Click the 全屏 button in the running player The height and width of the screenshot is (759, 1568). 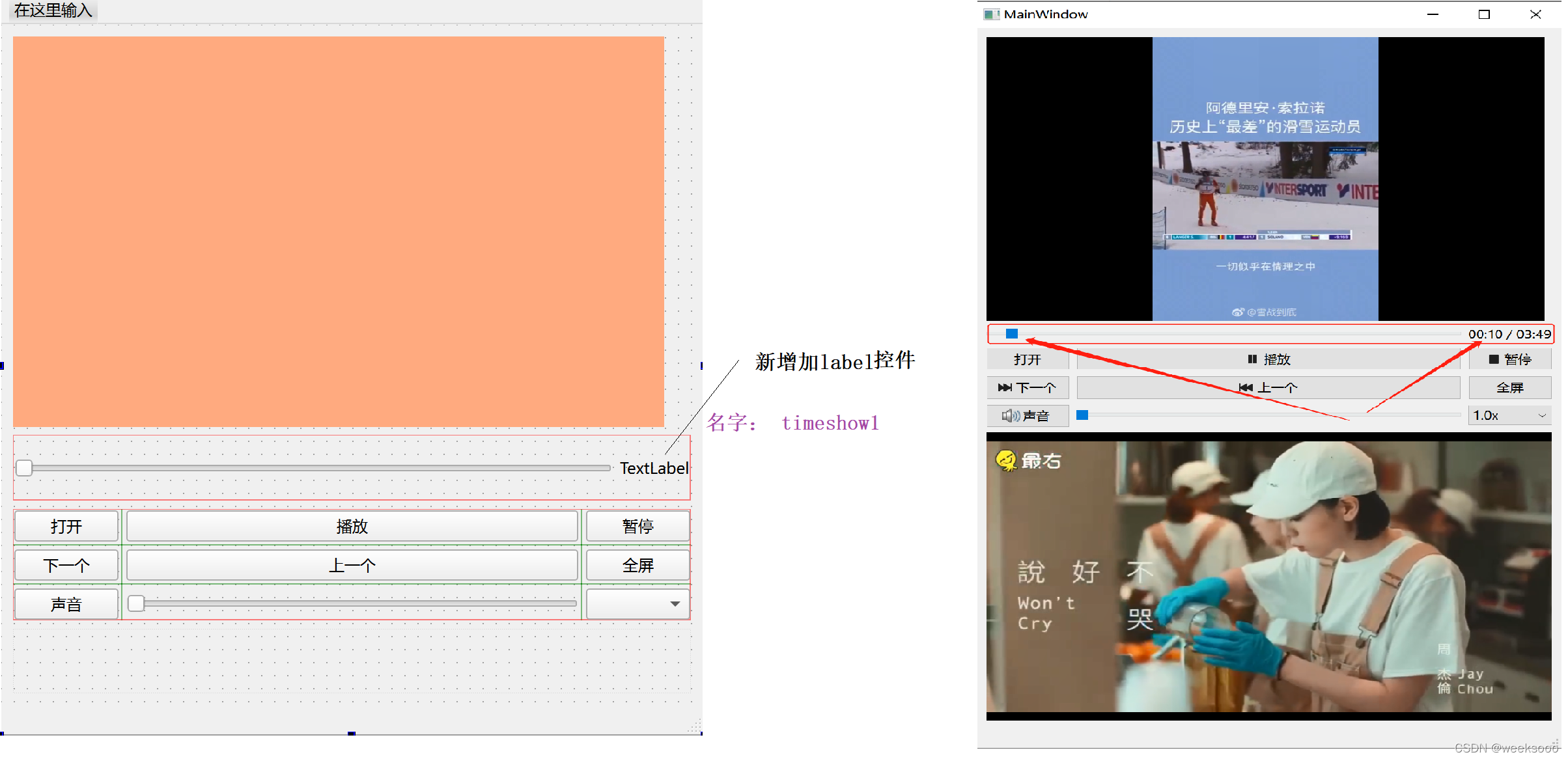coord(1509,387)
